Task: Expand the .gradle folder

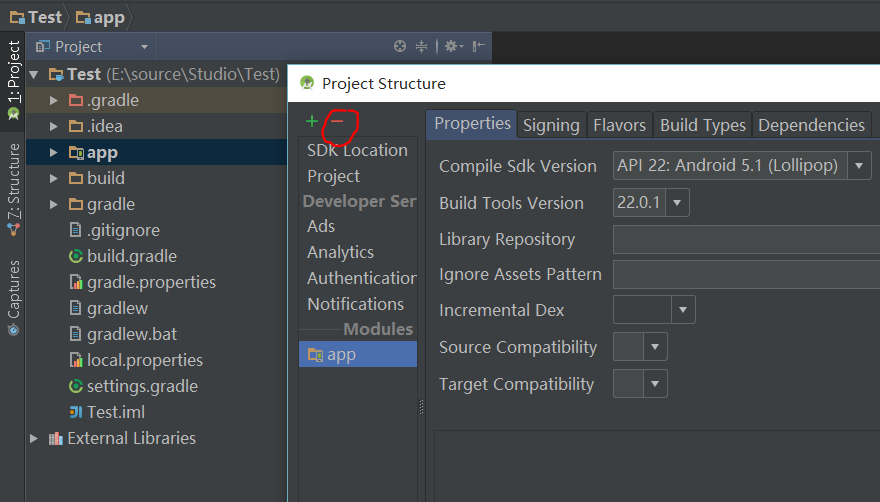Action: 53,101
